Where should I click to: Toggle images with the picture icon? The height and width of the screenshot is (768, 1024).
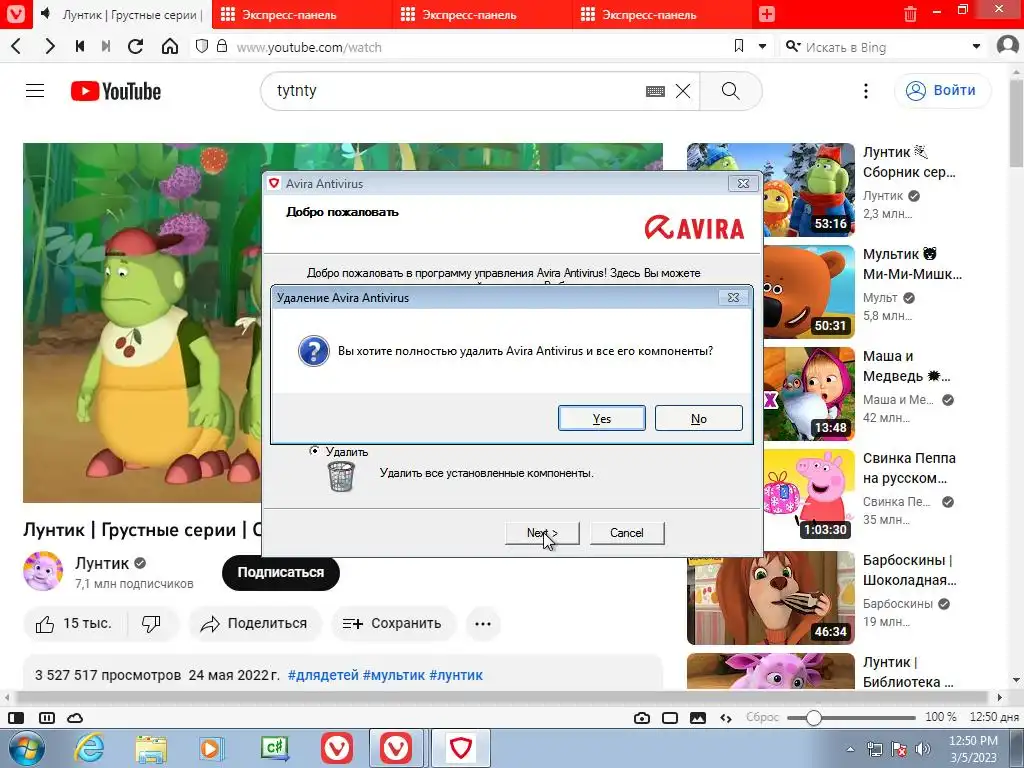(x=698, y=718)
